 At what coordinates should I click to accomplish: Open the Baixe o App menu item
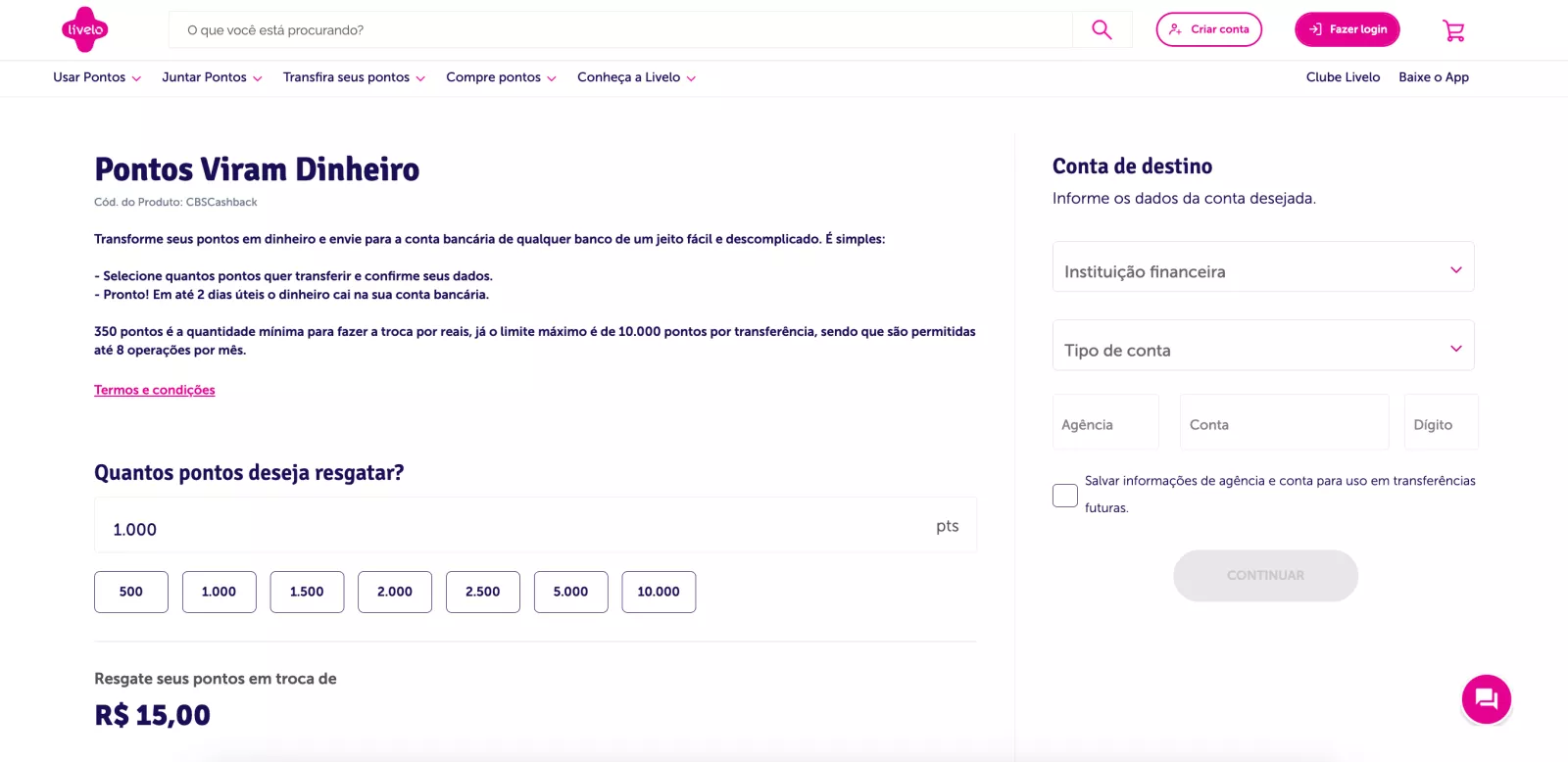tap(1434, 77)
